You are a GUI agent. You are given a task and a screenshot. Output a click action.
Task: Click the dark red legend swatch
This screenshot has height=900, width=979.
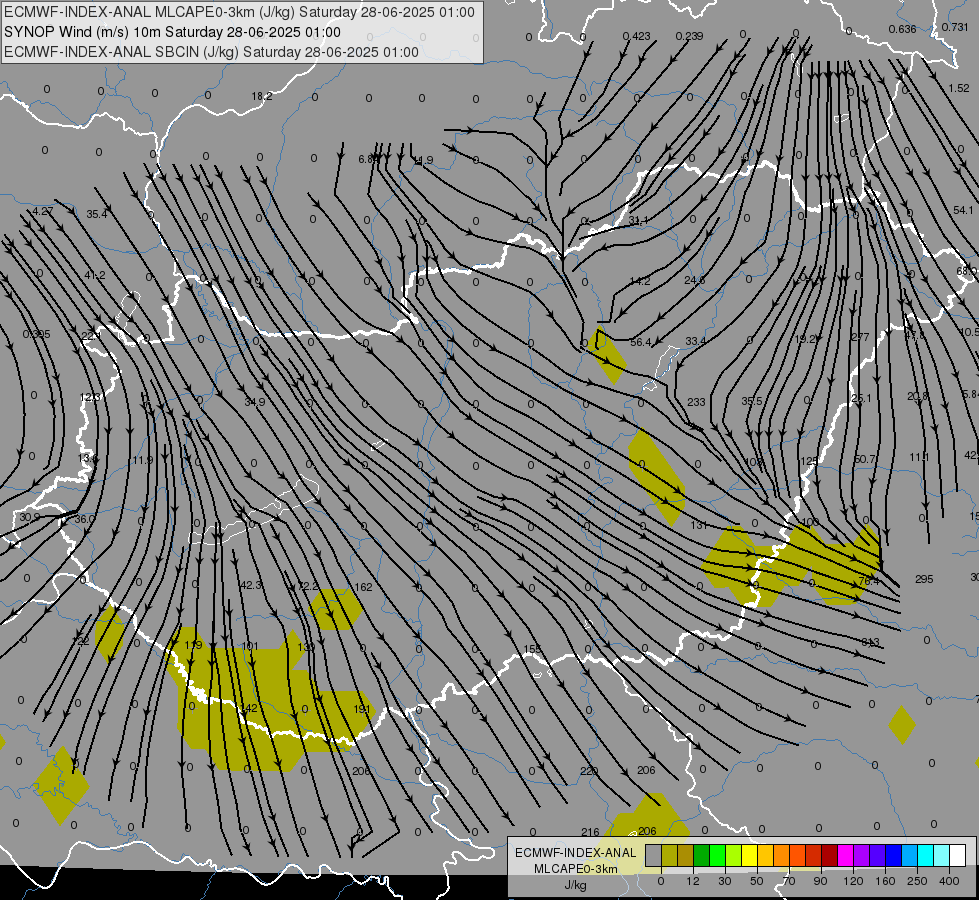pyautogui.click(x=830, y=856)
